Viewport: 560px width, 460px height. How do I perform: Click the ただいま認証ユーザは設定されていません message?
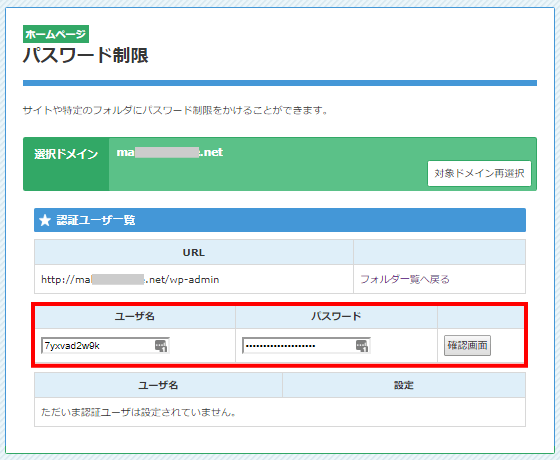click(x=139, y=412)
